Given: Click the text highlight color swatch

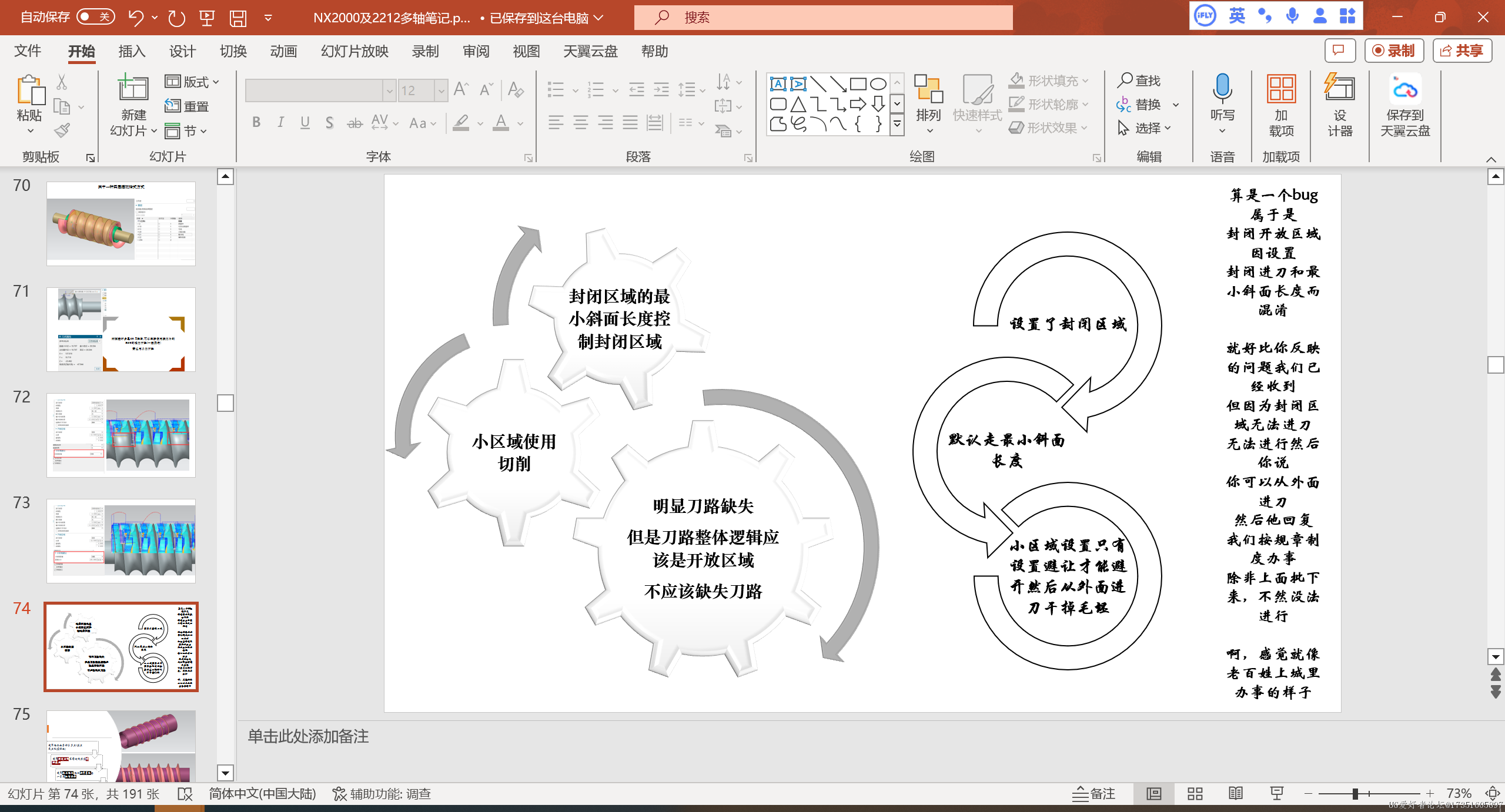Looking at the screenshot, I should pyautogui.click(x=461, y=123).
